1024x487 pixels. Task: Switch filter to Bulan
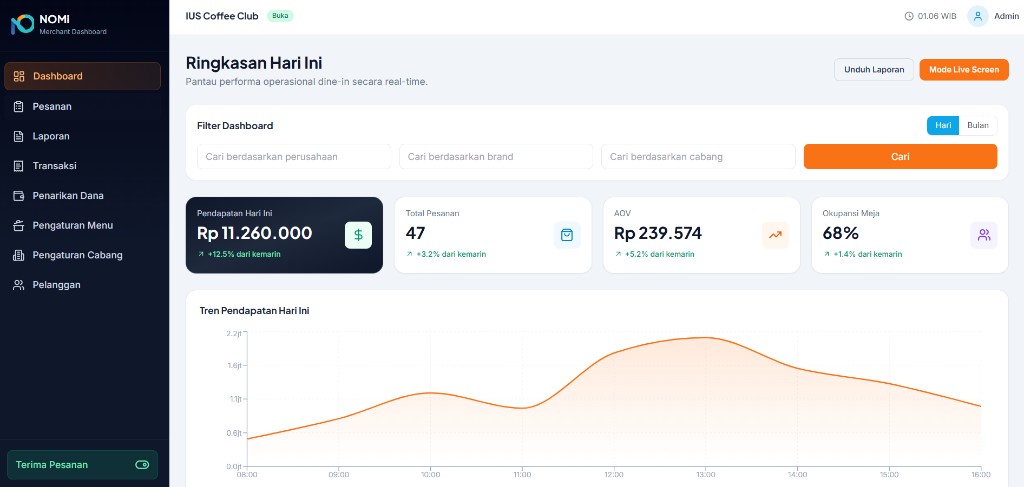[x=978, y=125]
